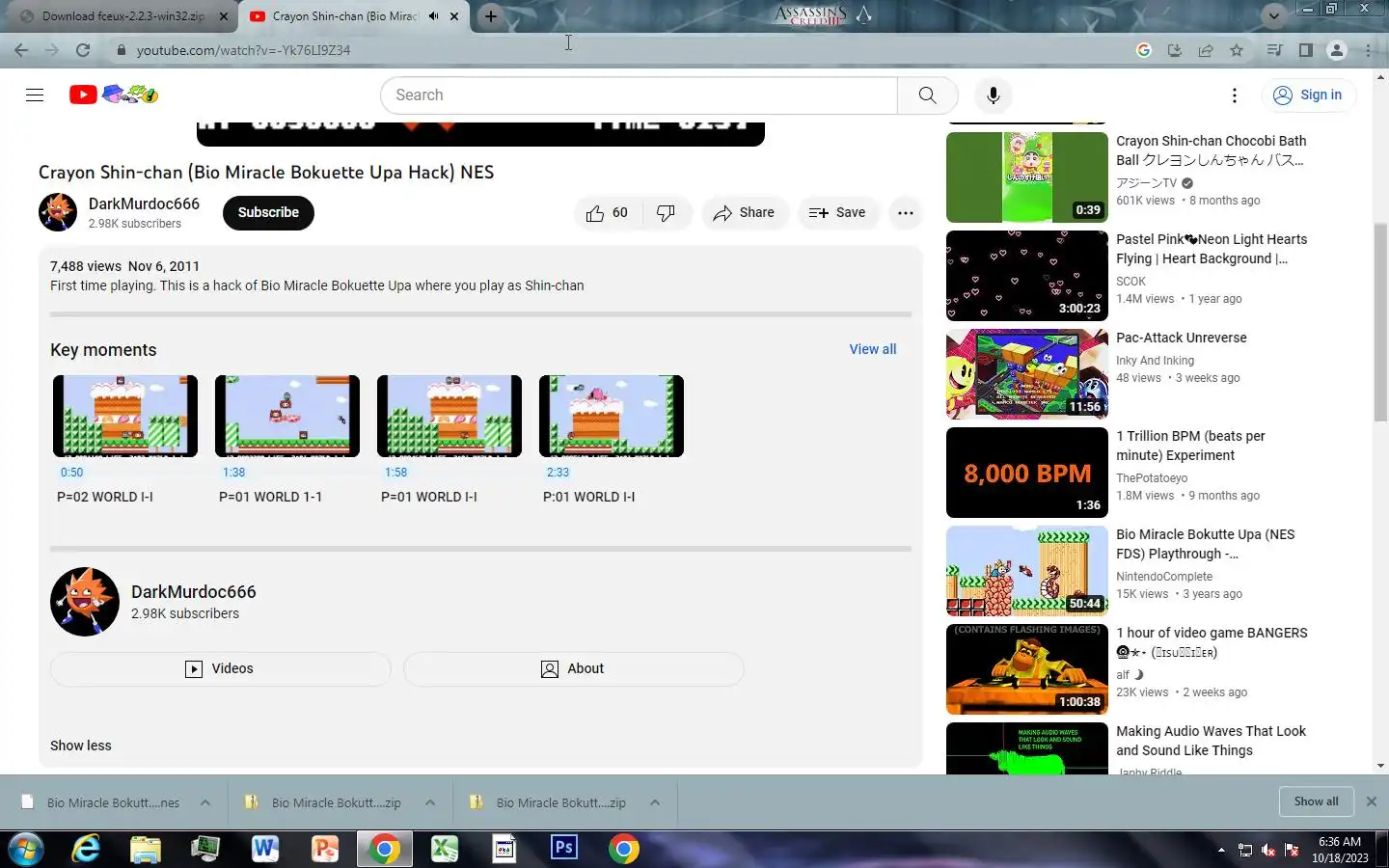Click the YouTube search input field
Image resolution: width=1389 pixels, height=868 pixels.
pyautogui.click(x=639, y=95)
